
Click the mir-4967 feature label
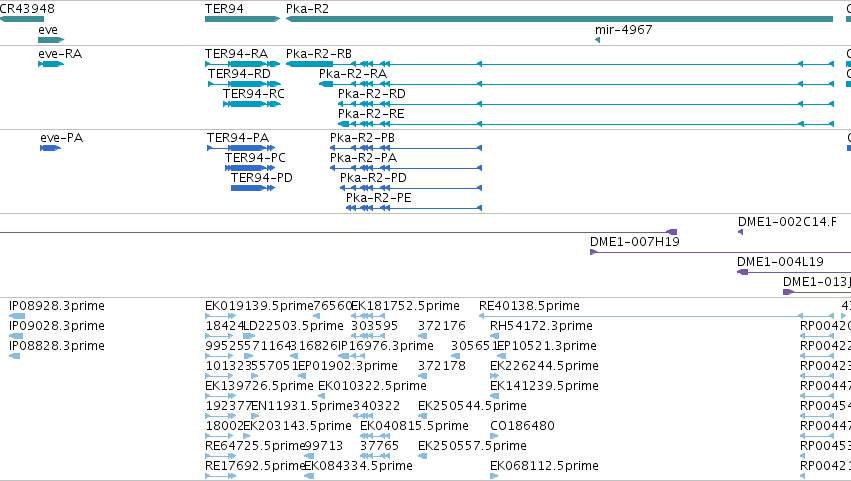(x=624, y=30)
